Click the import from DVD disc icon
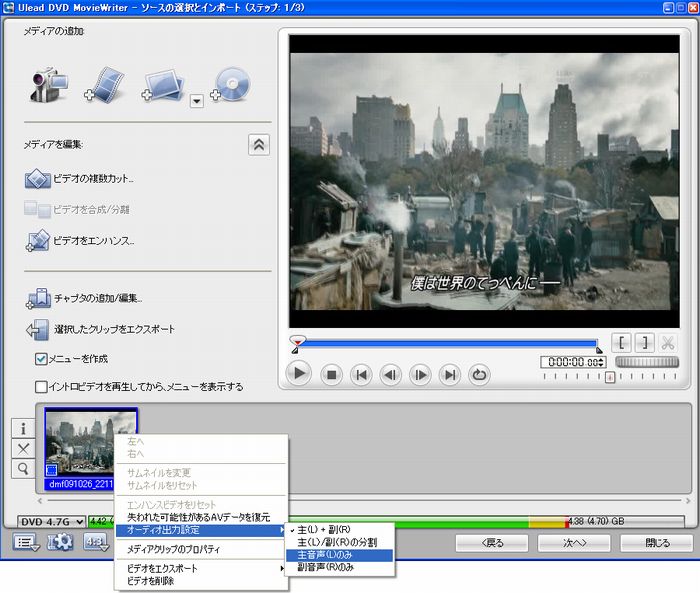 pyautogui.click(x=231, y=84)
